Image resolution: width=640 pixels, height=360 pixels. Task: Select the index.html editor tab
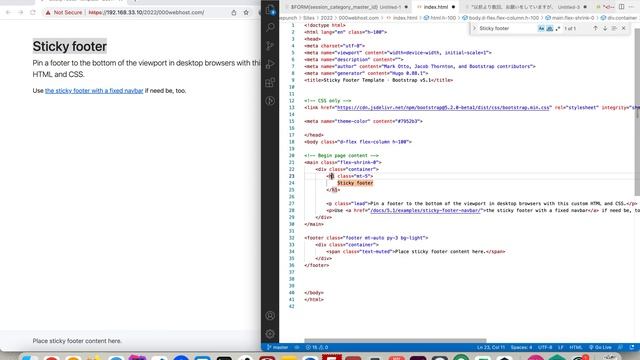436,7
